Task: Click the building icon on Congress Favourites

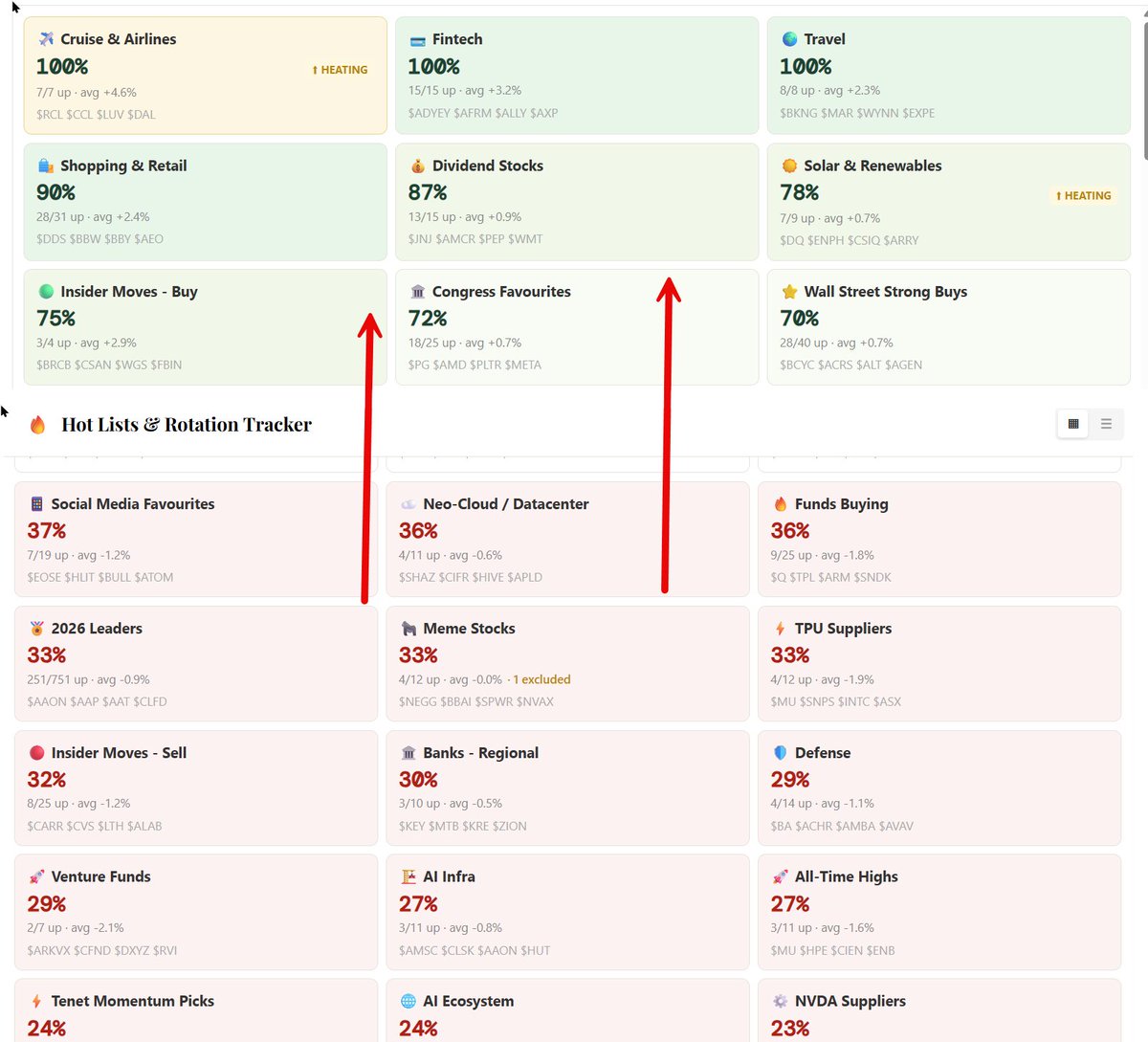Action: 417,292
